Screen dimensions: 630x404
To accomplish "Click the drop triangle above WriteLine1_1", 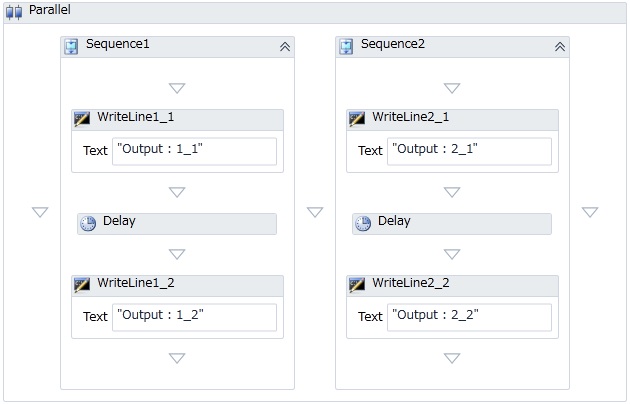I will (x=177, y=88).
